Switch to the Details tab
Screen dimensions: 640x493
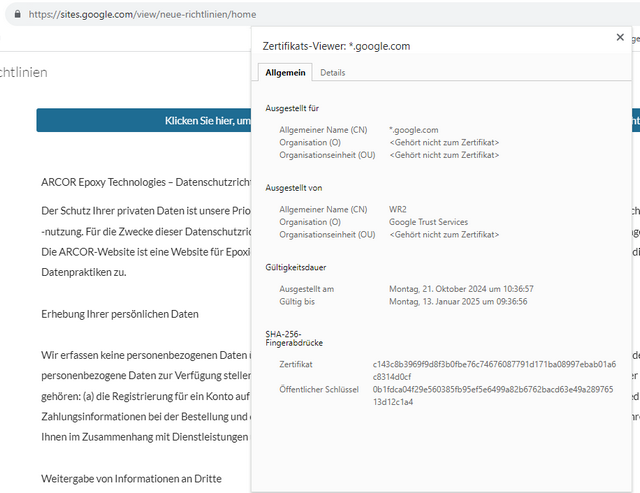333,73
